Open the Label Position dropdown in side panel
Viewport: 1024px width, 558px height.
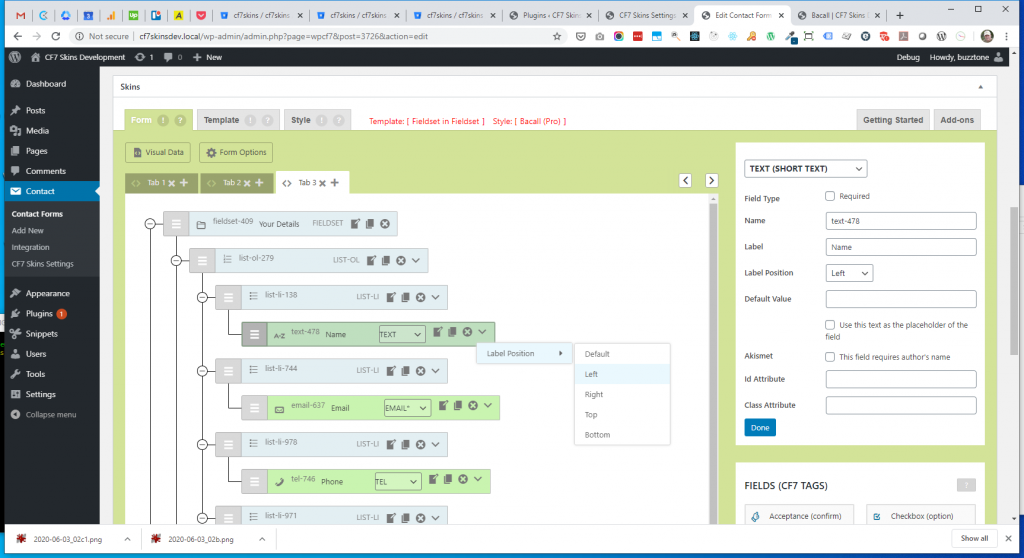point(849,272)
